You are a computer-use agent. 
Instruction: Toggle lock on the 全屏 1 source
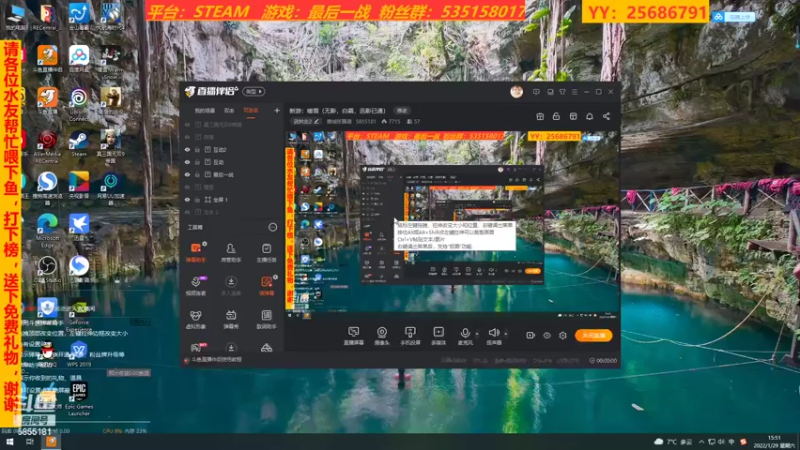point(197,199)
